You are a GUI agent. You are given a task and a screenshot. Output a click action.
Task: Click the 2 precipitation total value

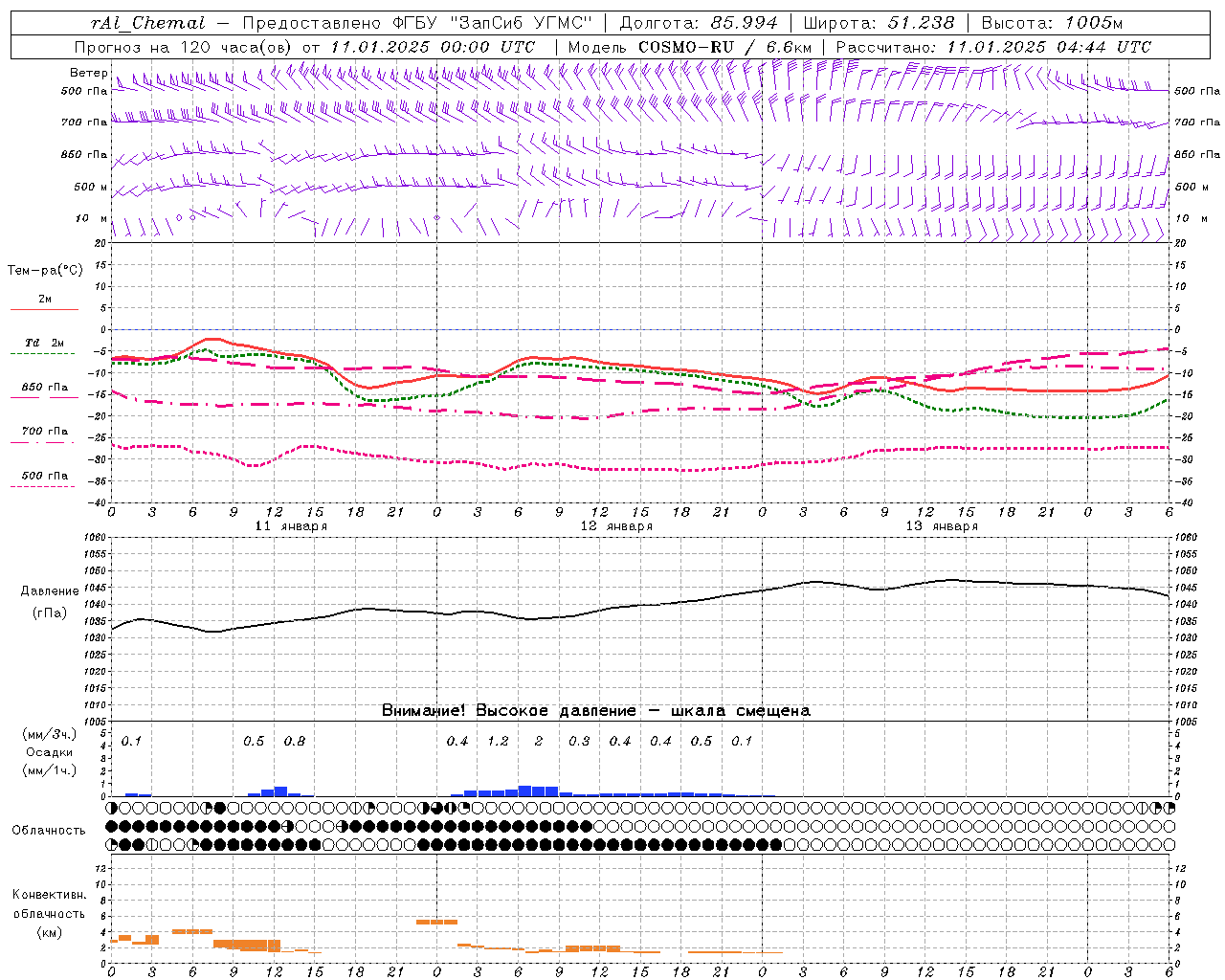tap(539, 741)
